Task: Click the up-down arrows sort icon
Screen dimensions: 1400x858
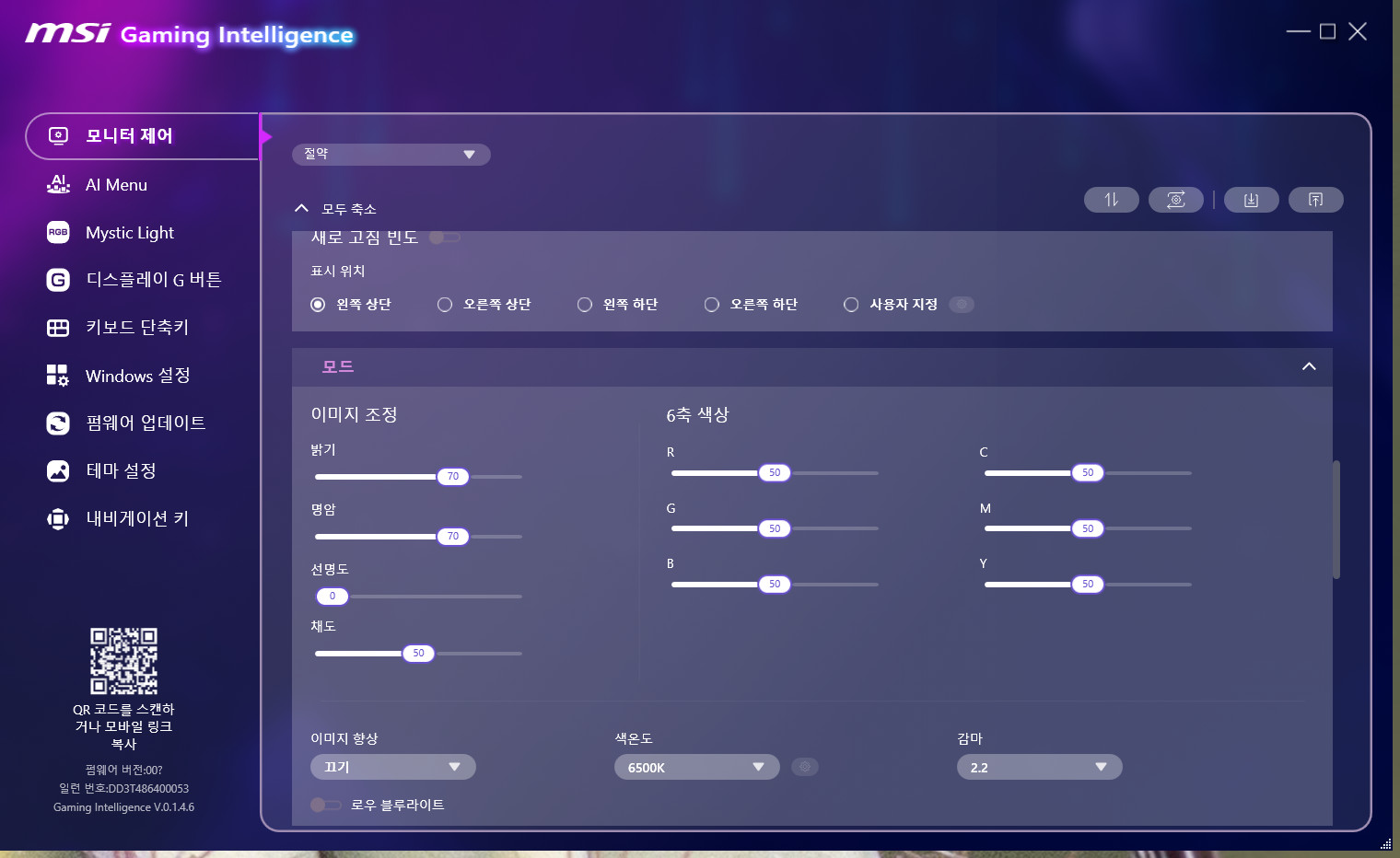Action: tap(1112, 200)
